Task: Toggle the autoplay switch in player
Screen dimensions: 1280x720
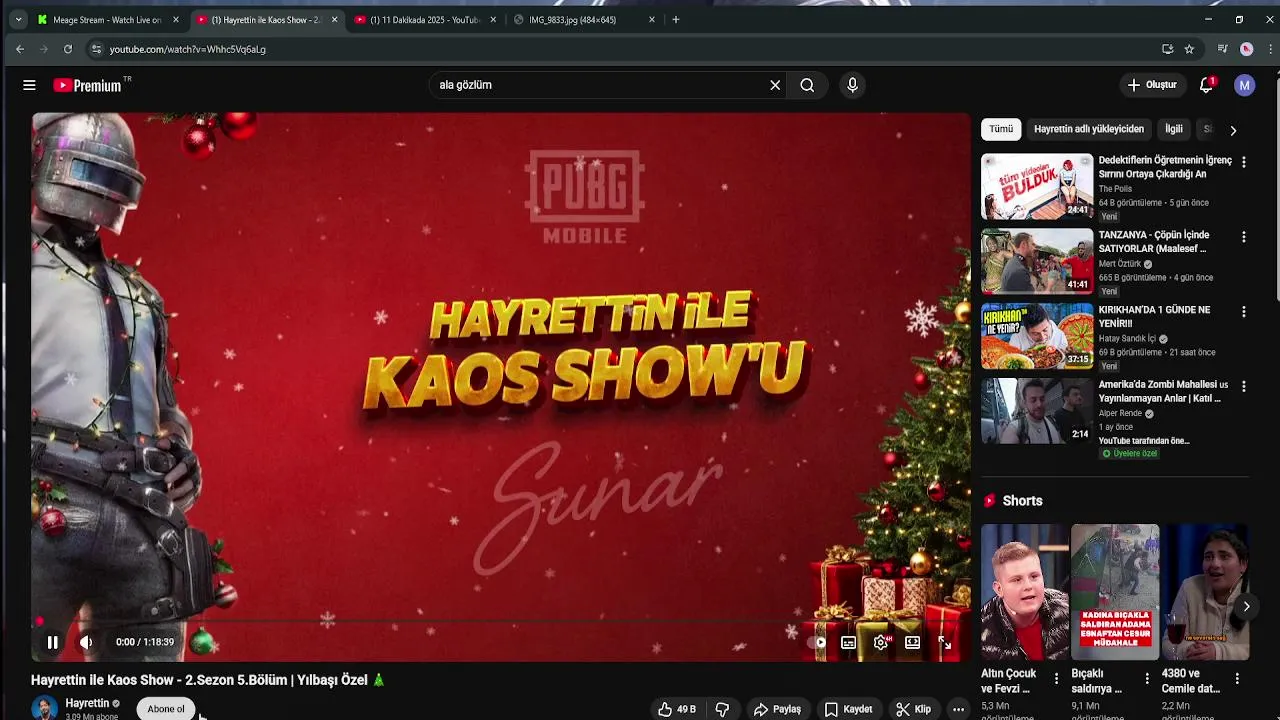Action: [x=817, y=642]
